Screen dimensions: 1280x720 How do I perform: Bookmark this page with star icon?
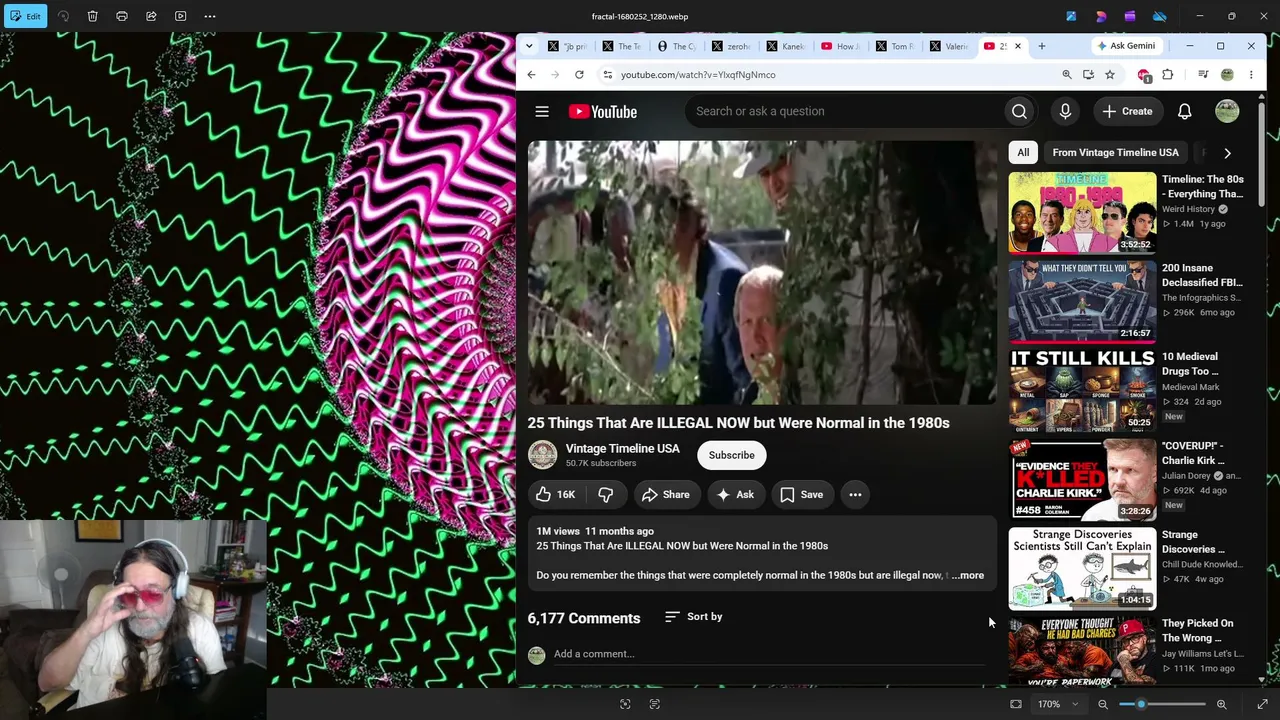[x=1110, y=75]
